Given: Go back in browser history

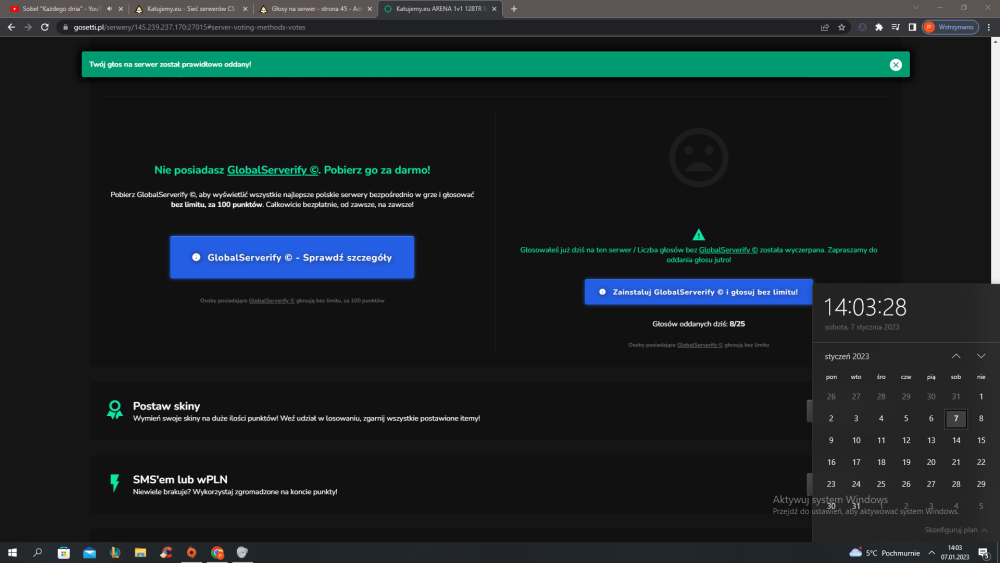Looking at the screenshot, I should pyautogui.click(x=11, y=27).
